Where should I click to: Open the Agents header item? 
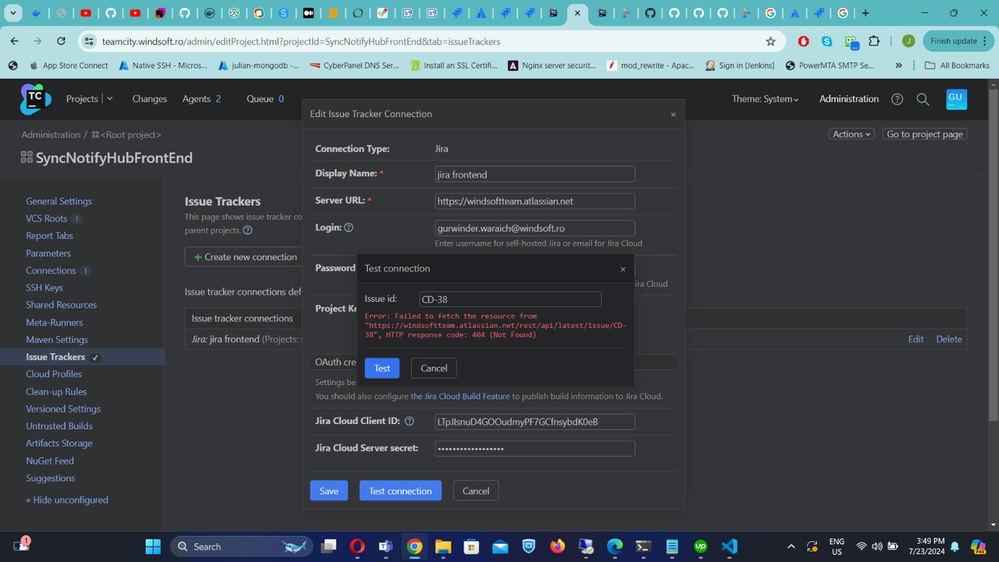(201, 99)
